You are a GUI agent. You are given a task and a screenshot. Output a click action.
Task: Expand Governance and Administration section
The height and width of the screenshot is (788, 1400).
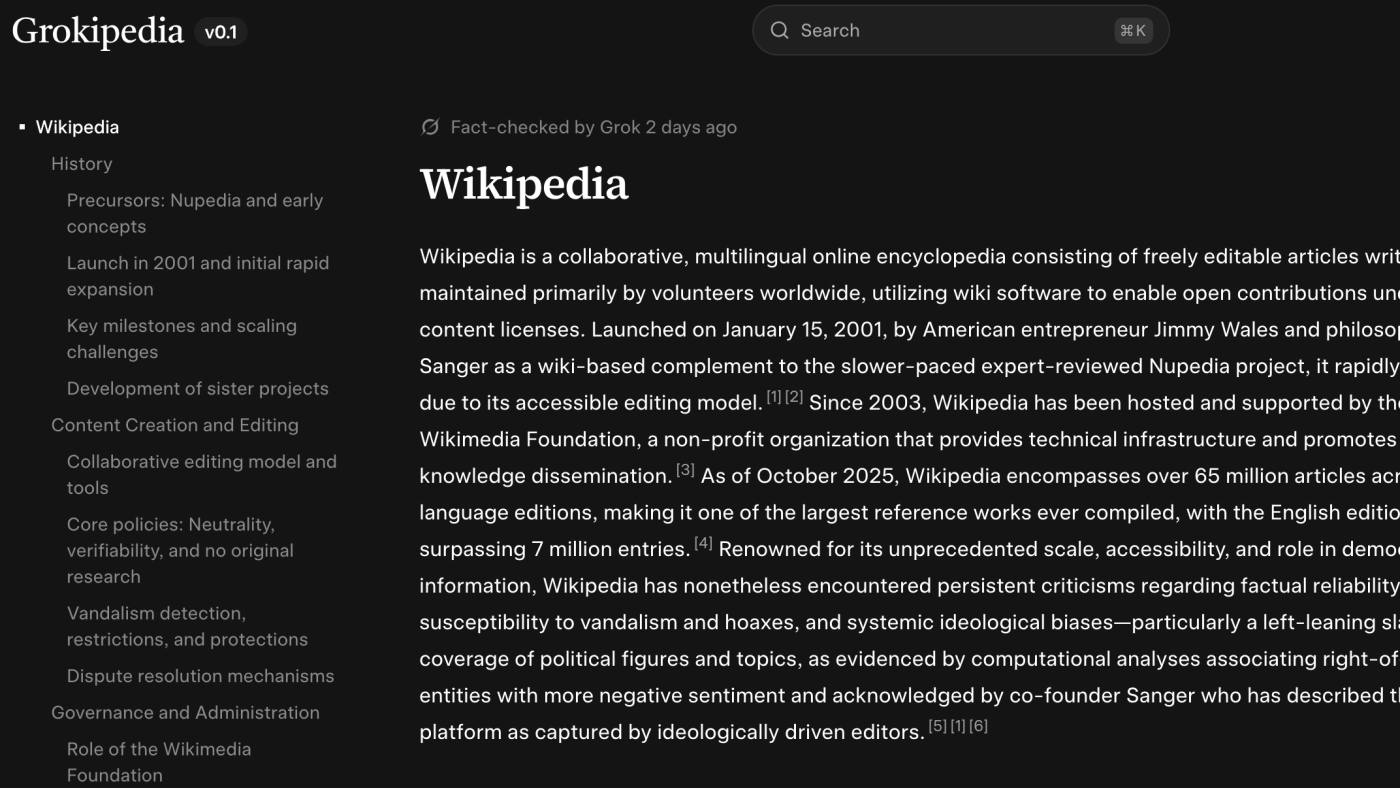[186, 712]
